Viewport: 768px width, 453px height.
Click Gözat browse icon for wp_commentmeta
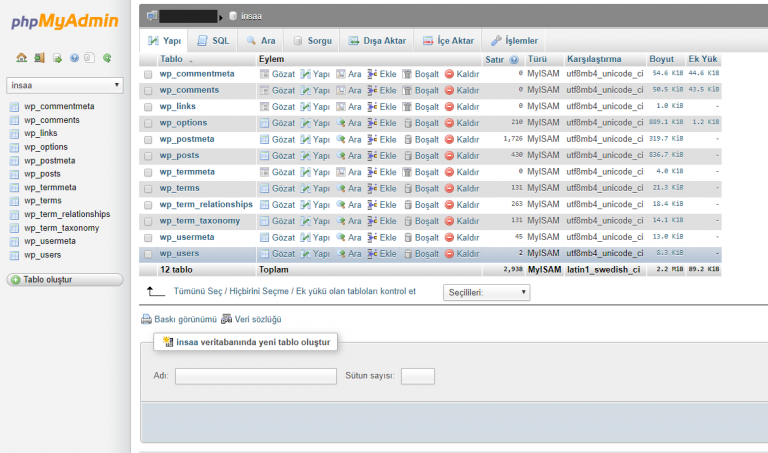point(264,74)
